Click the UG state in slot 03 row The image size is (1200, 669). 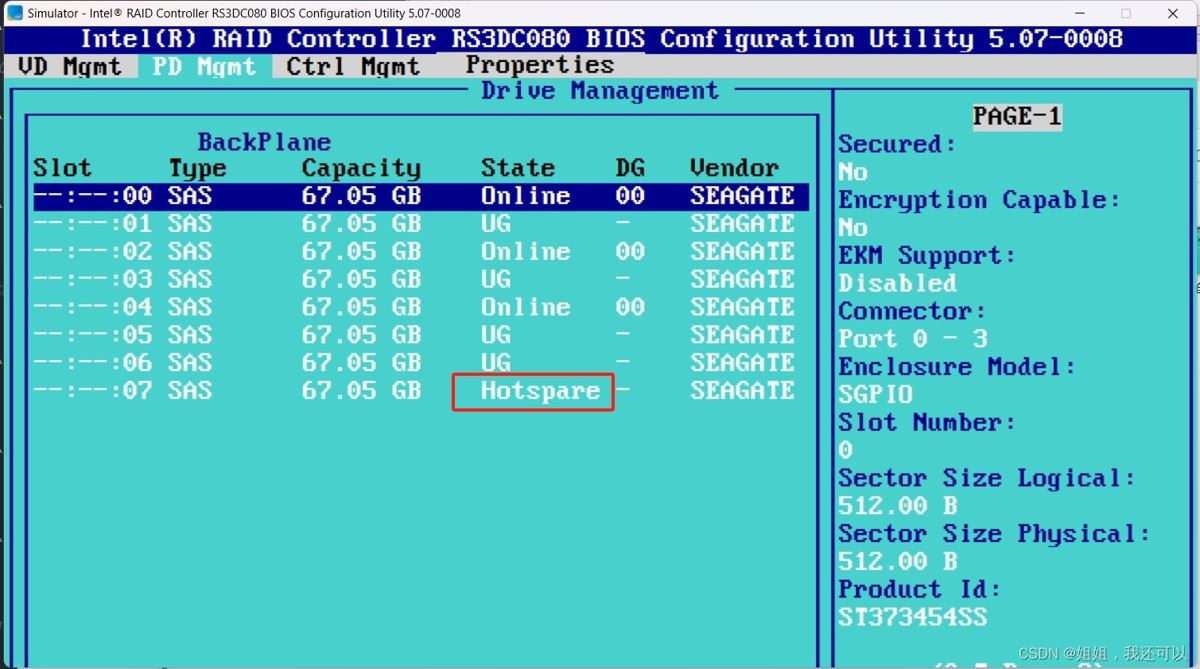tap(496, 279)
